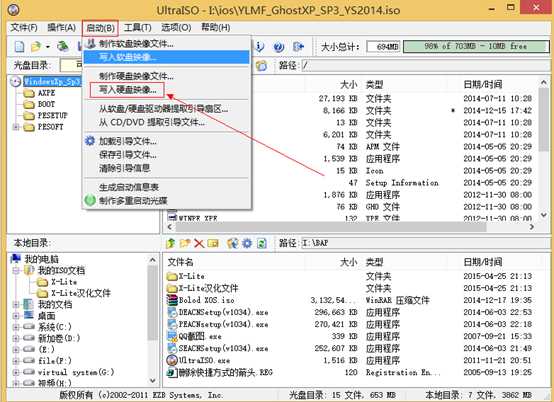Click the local pane Up folder icon
Viewport: 554px width, 402px height.
(x=171, y=243)
